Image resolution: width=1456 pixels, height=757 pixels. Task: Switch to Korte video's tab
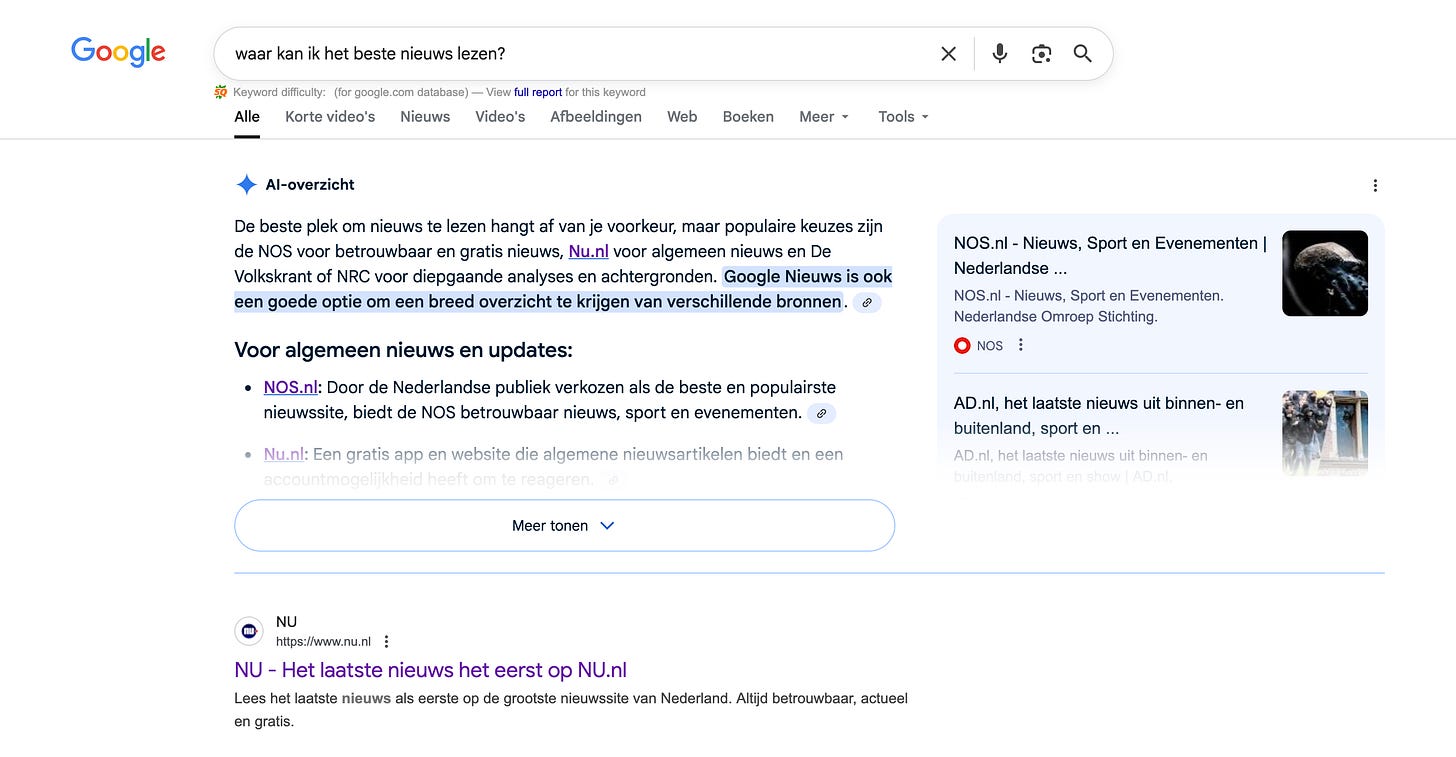pos(330,116)
